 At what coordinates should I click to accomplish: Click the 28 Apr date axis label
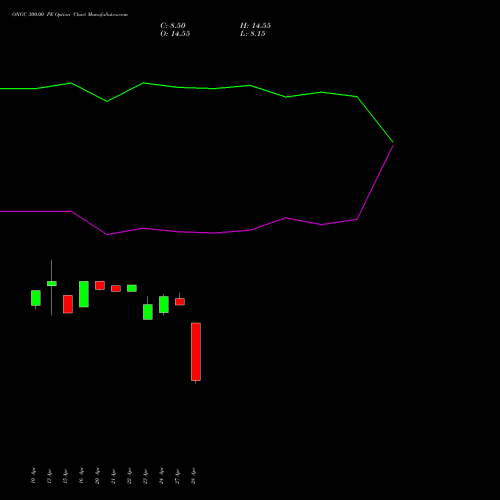pyautogui.click(x=193, y=476)
